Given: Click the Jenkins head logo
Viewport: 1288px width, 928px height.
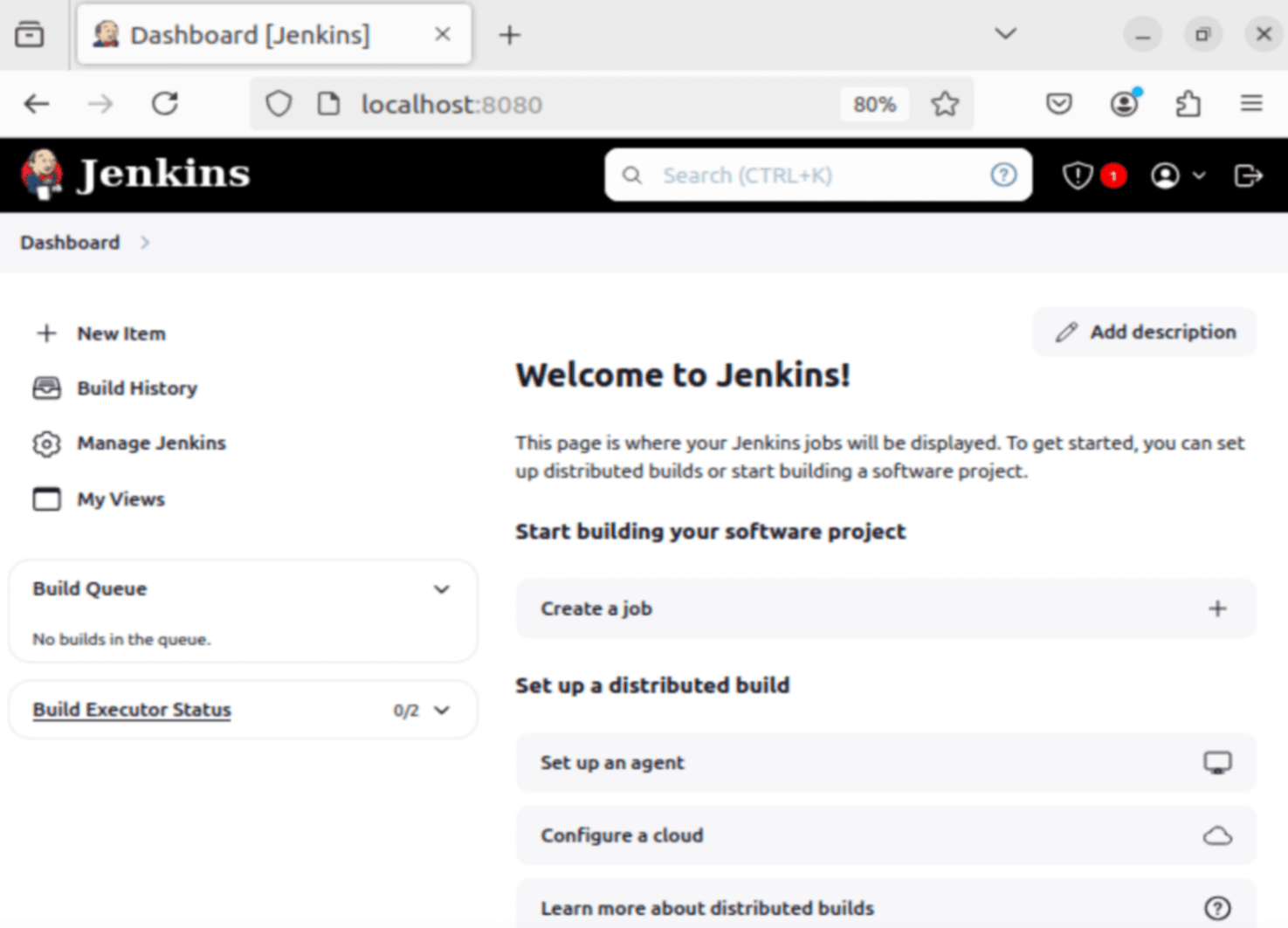Looking at the screenshot, I should 41,174.
